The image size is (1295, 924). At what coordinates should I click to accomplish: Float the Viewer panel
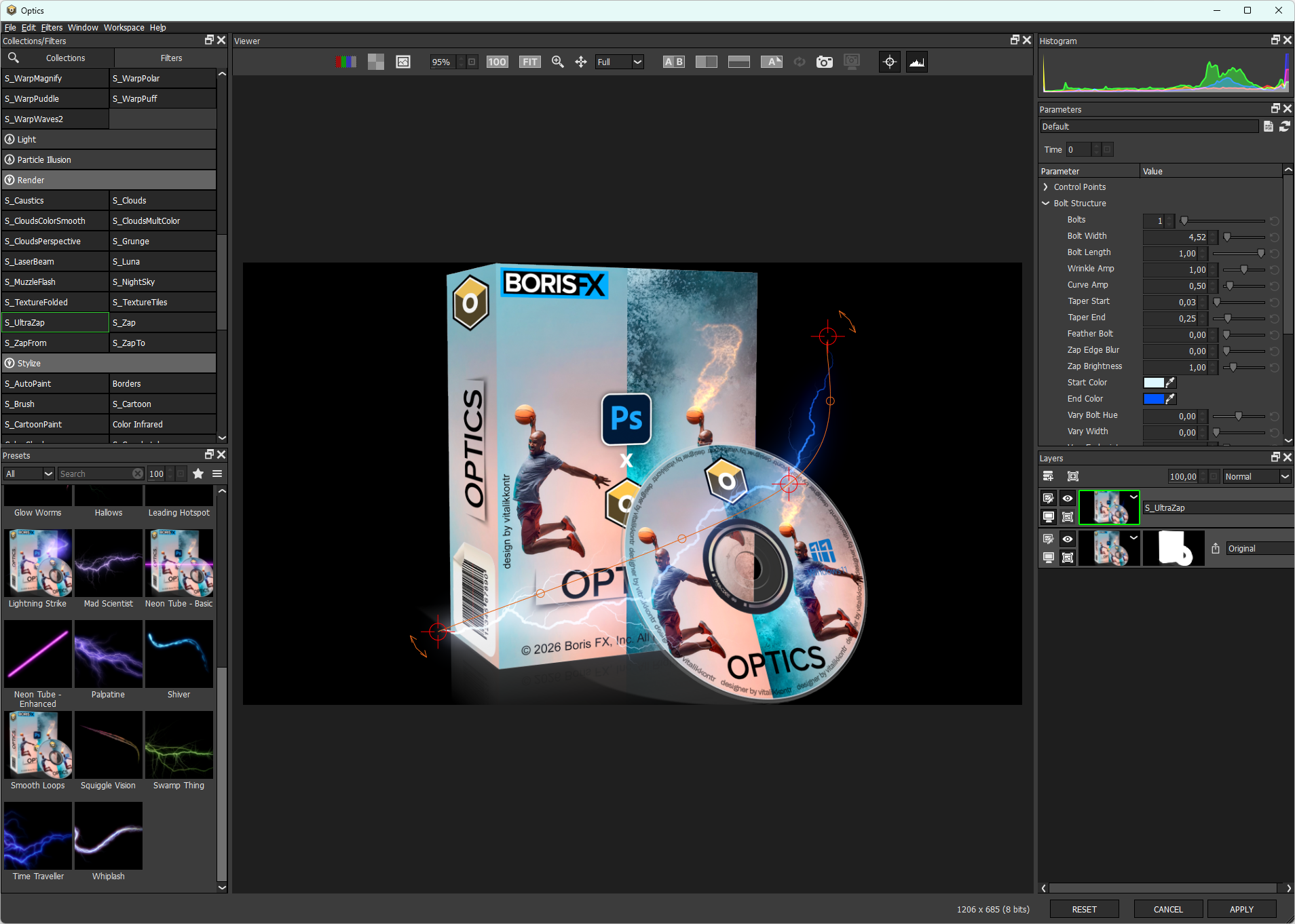pos(1015,40)
